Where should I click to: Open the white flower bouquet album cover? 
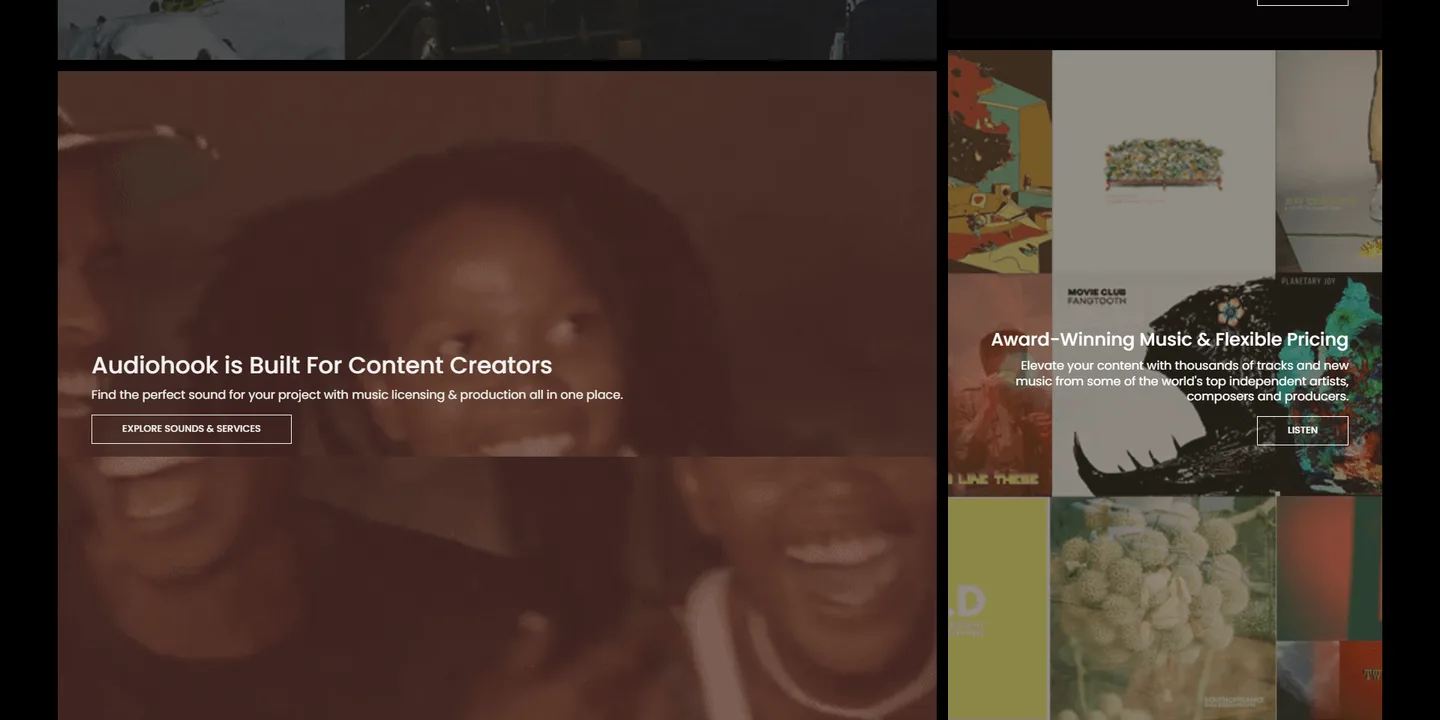click(1163, 608)
